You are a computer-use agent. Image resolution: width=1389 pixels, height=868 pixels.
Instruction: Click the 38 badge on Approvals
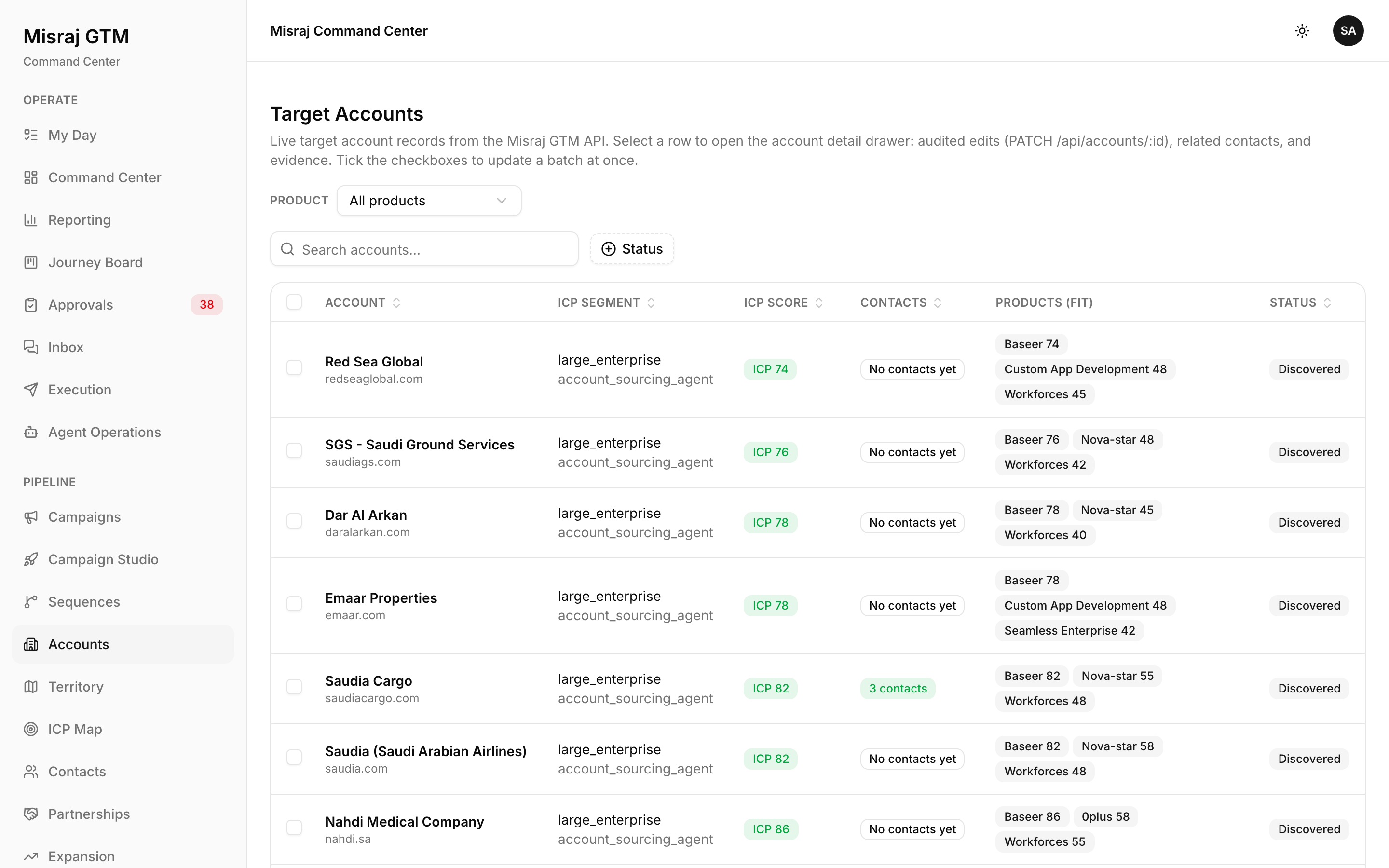click(206, 305)
